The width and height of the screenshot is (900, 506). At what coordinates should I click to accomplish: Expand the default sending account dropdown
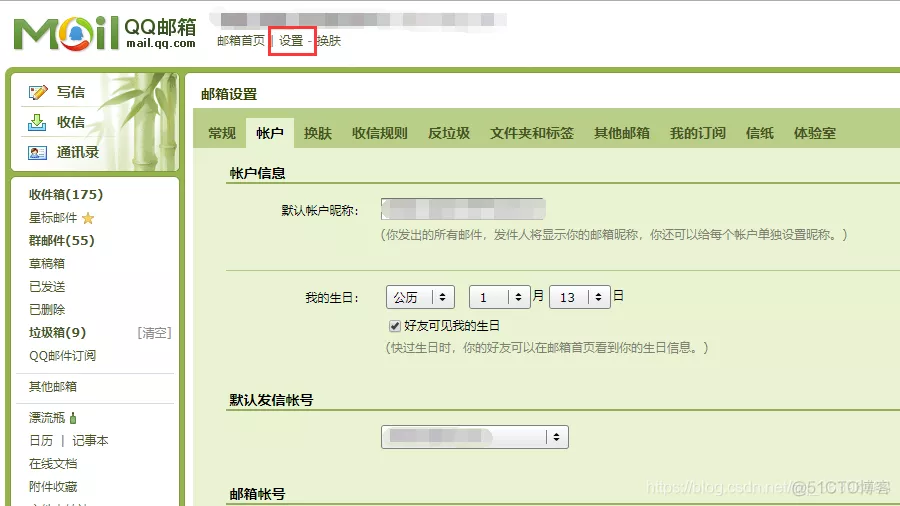coord(475,437)
